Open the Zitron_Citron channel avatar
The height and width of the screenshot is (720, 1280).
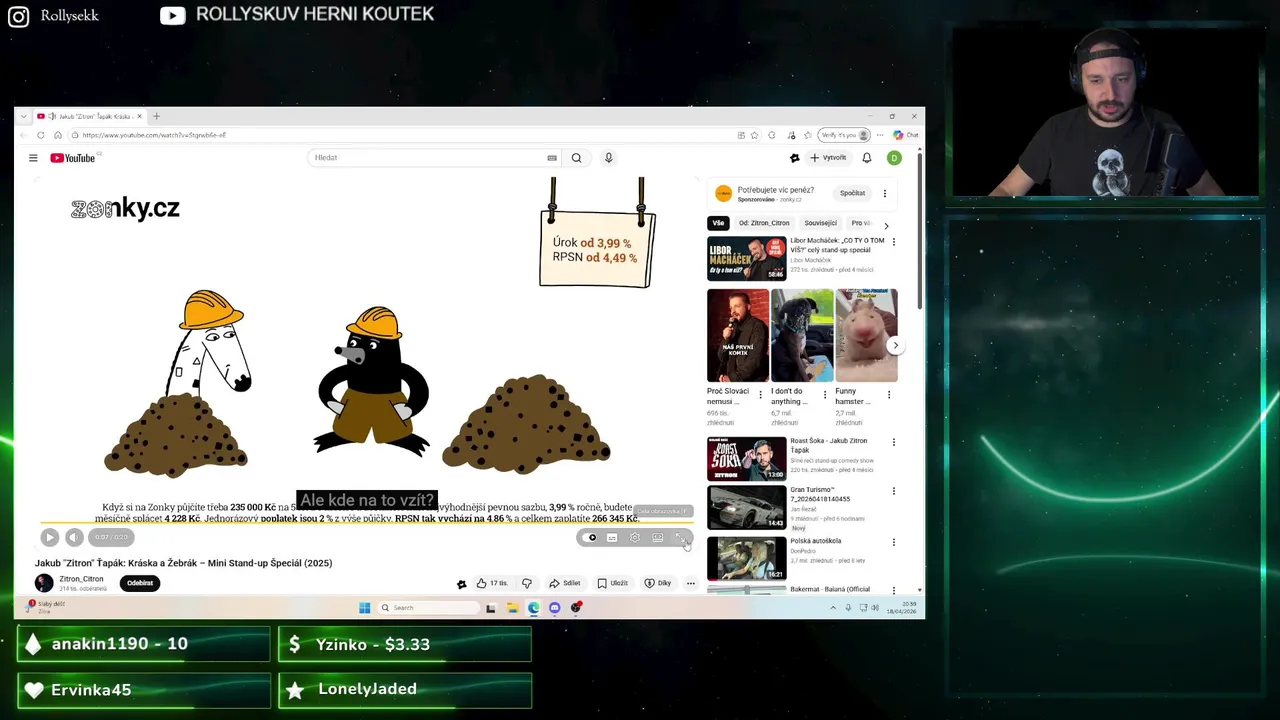[44, 583]
